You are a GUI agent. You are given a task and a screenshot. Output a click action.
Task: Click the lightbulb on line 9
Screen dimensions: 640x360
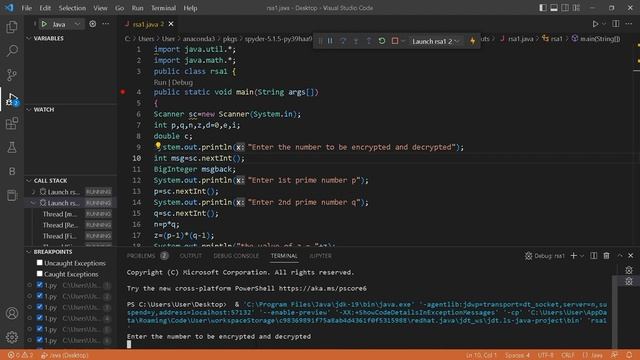(158, 146)
